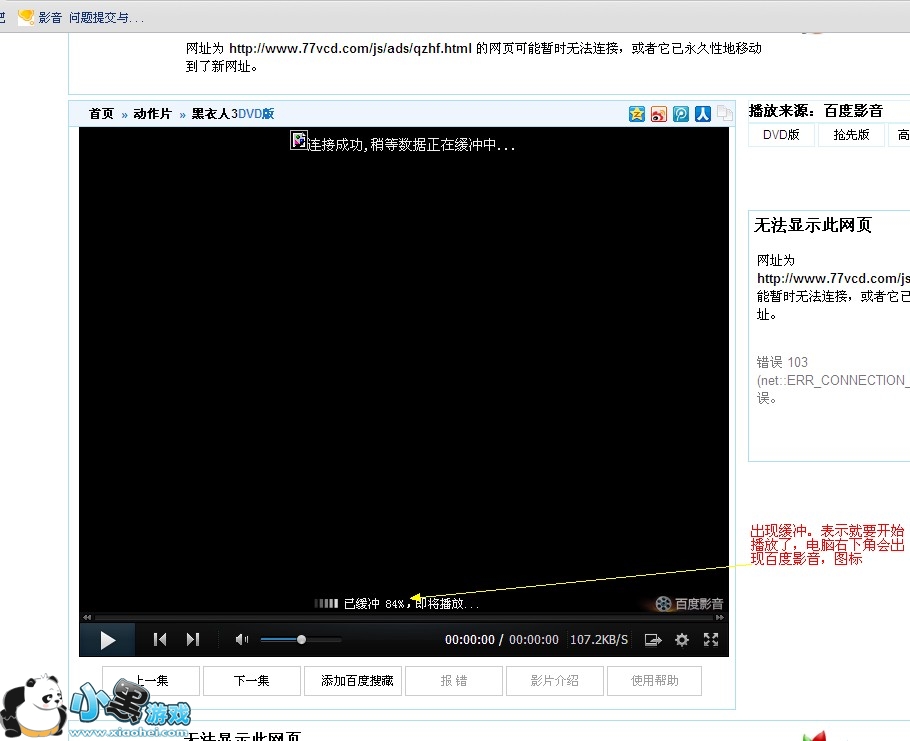910x741 pixels.
Task: Open the 首页 breadcrumb link
Action: click(x=101, y=114)
